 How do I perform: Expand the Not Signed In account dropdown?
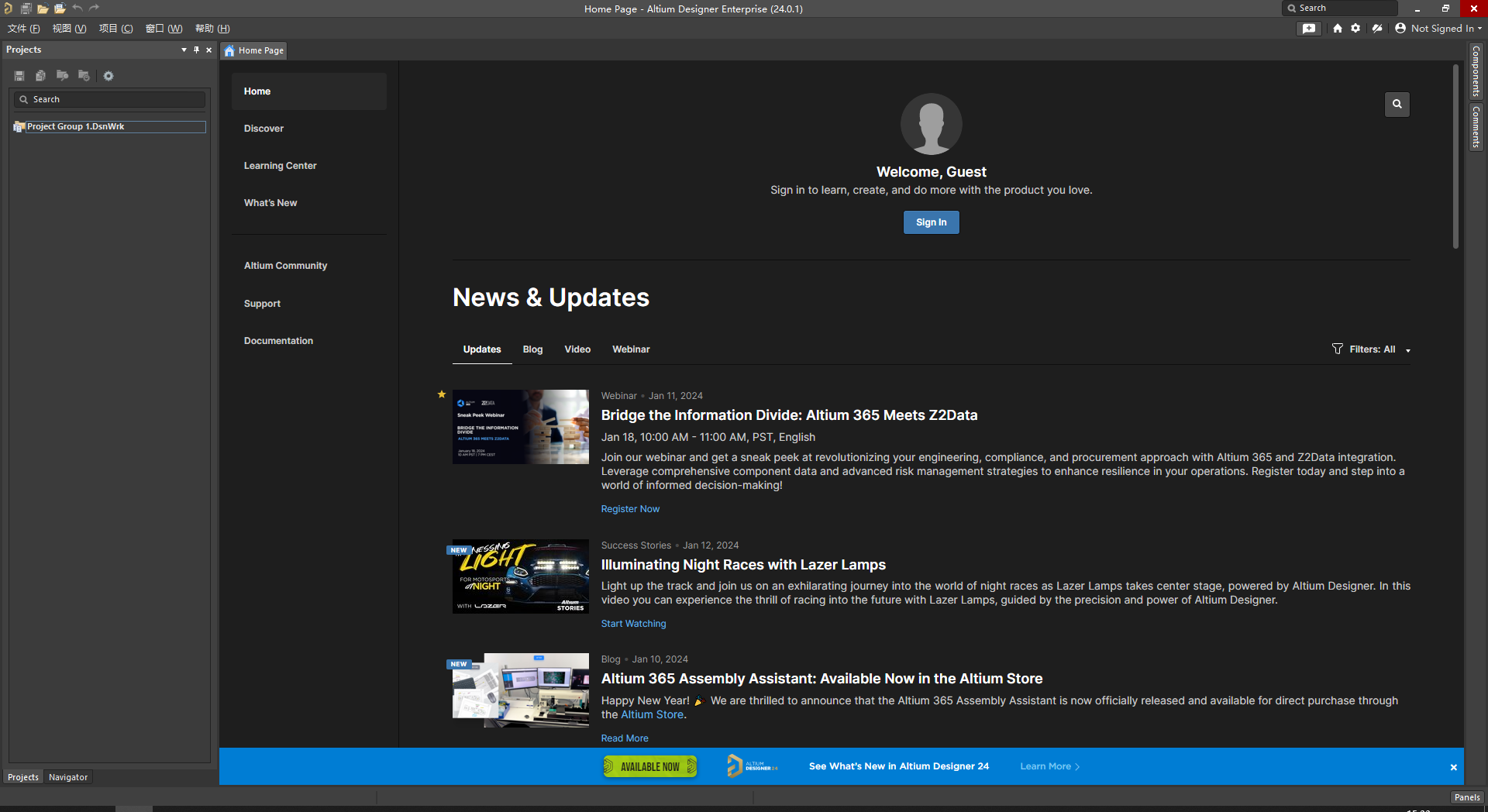[1441, 29]
